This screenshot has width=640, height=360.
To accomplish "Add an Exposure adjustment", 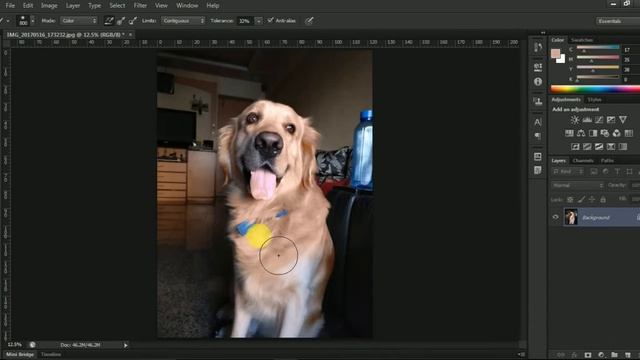I will click(611, 120).
